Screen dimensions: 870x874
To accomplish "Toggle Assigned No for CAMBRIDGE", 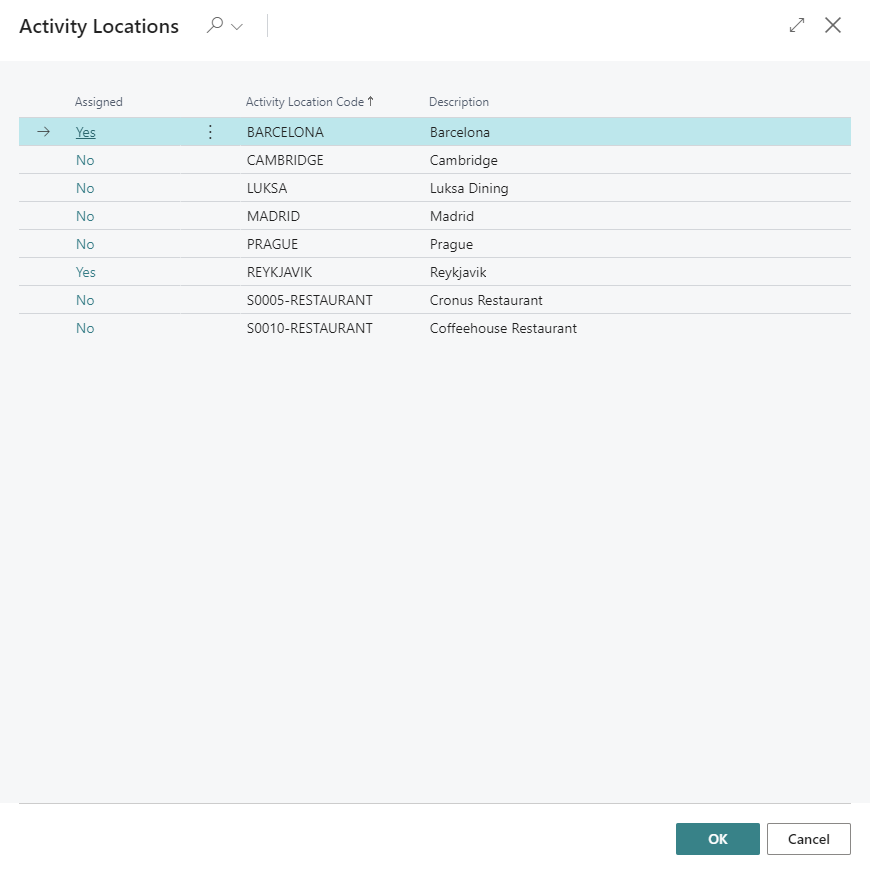I will point(85,160).
